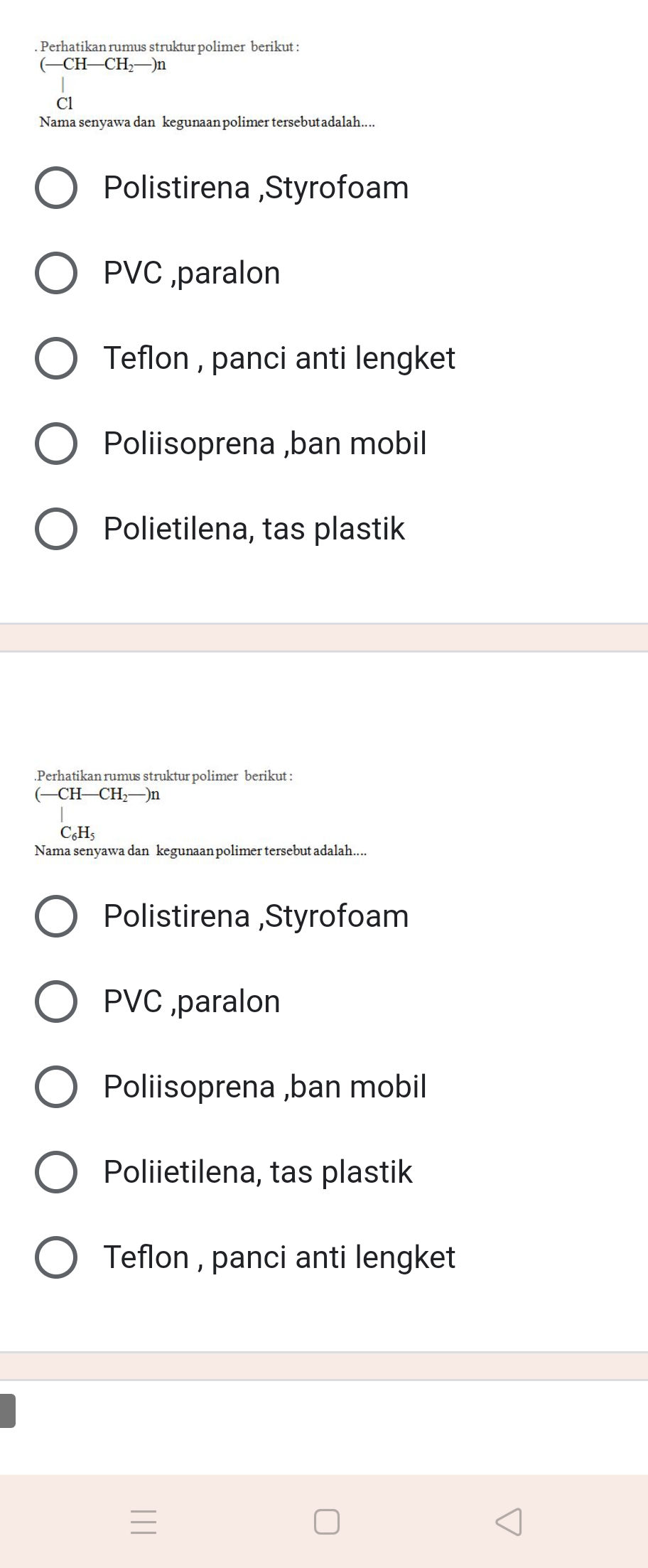The width and height of the screenshot is (648, 1568).
Task: Select 'Polistirena ,Styrofoam' for the first question
Action: coord(58,188)
